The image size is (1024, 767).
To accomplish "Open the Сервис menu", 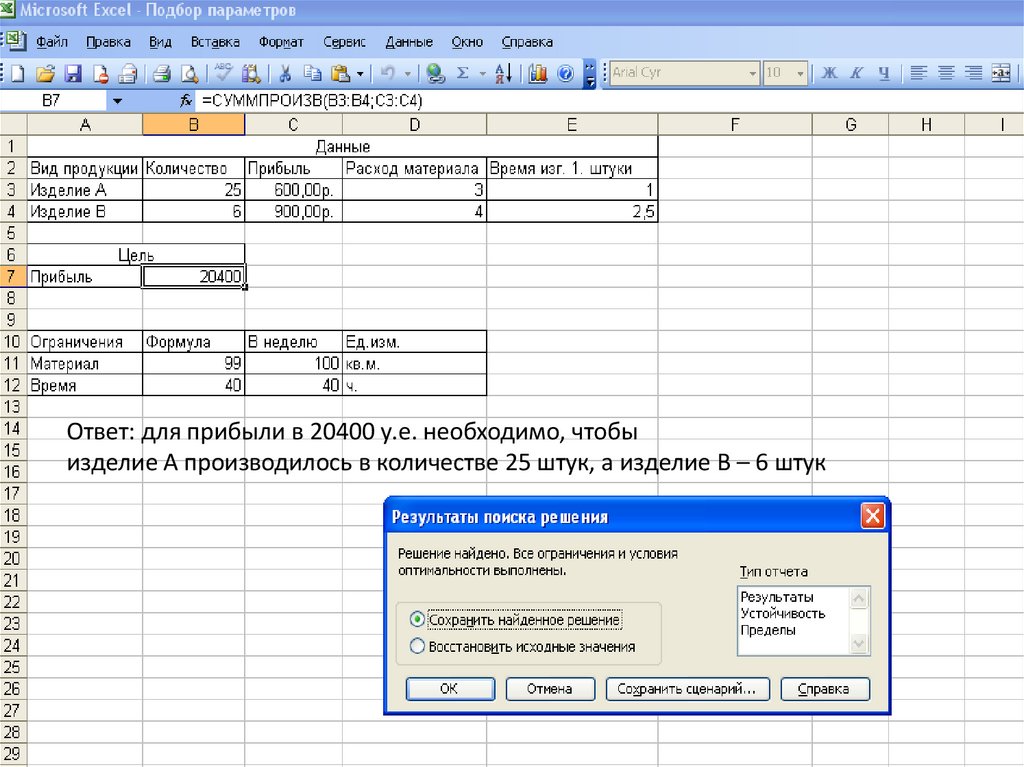I will tap(344, 42).
